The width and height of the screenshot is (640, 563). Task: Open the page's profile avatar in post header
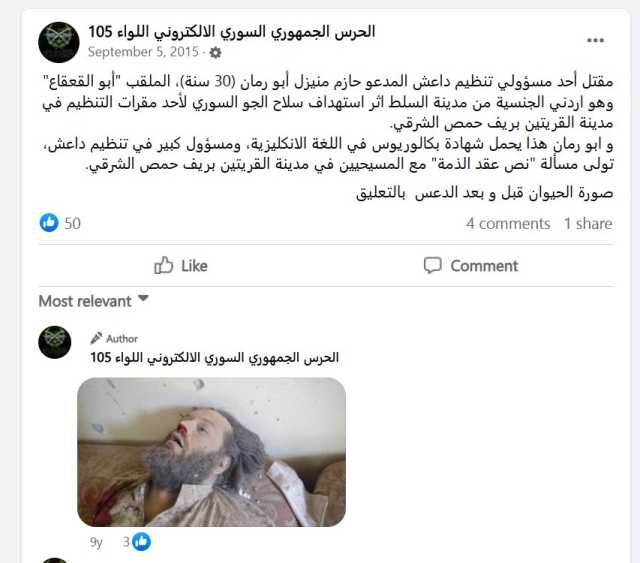59,42
